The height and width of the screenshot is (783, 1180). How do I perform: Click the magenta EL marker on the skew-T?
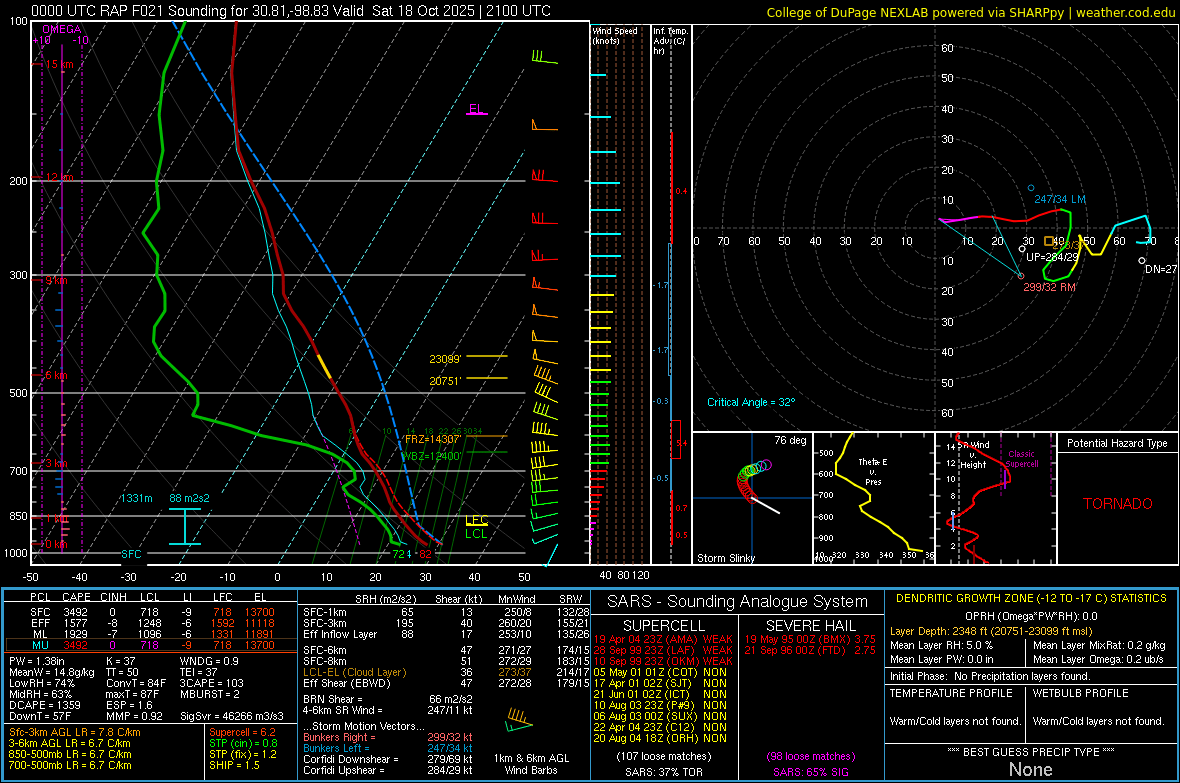pyautogui.click(x=476, y=109)
